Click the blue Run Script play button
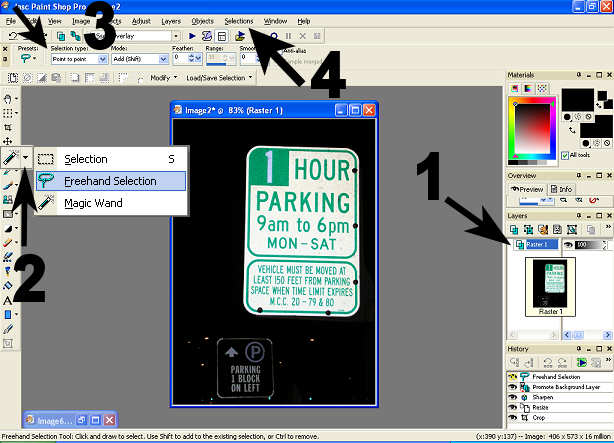 click(192, 36)
